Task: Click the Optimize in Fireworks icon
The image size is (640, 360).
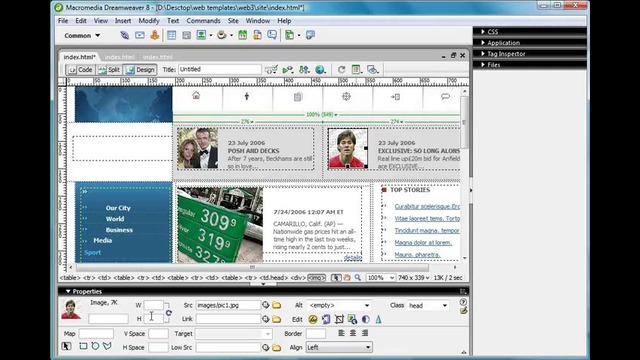Action: (x=326, y=319)
